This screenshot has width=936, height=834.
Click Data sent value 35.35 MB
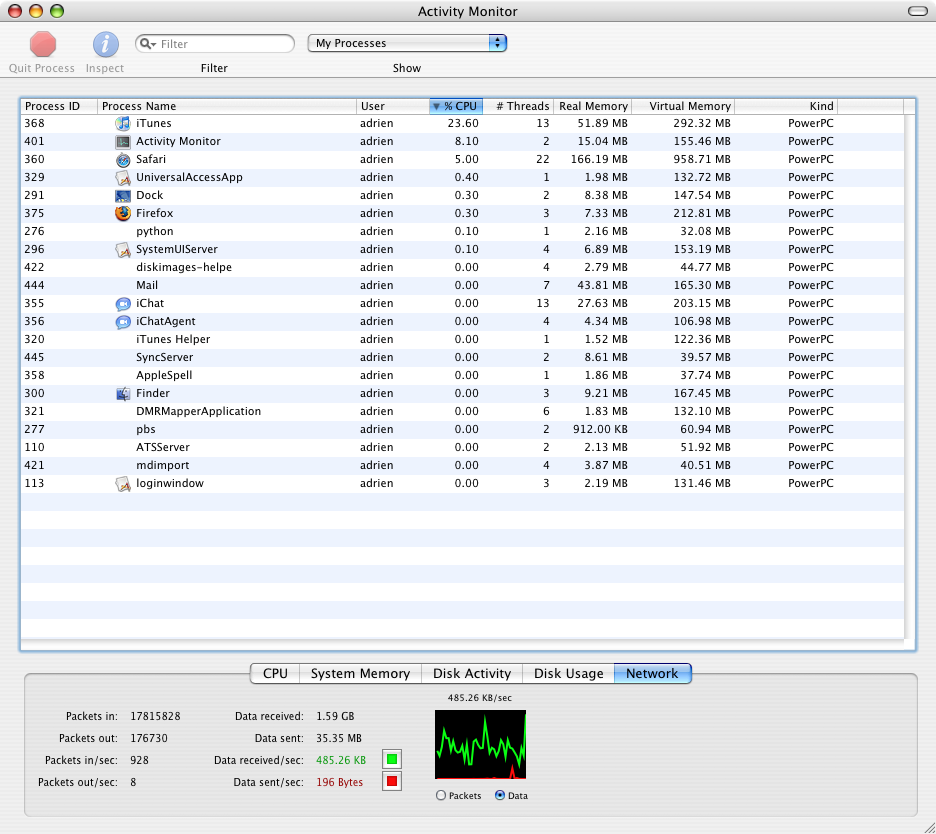339,738
